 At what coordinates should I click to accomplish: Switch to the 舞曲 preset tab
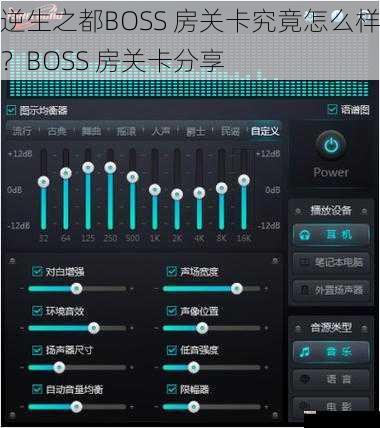(x=91, y=131)
